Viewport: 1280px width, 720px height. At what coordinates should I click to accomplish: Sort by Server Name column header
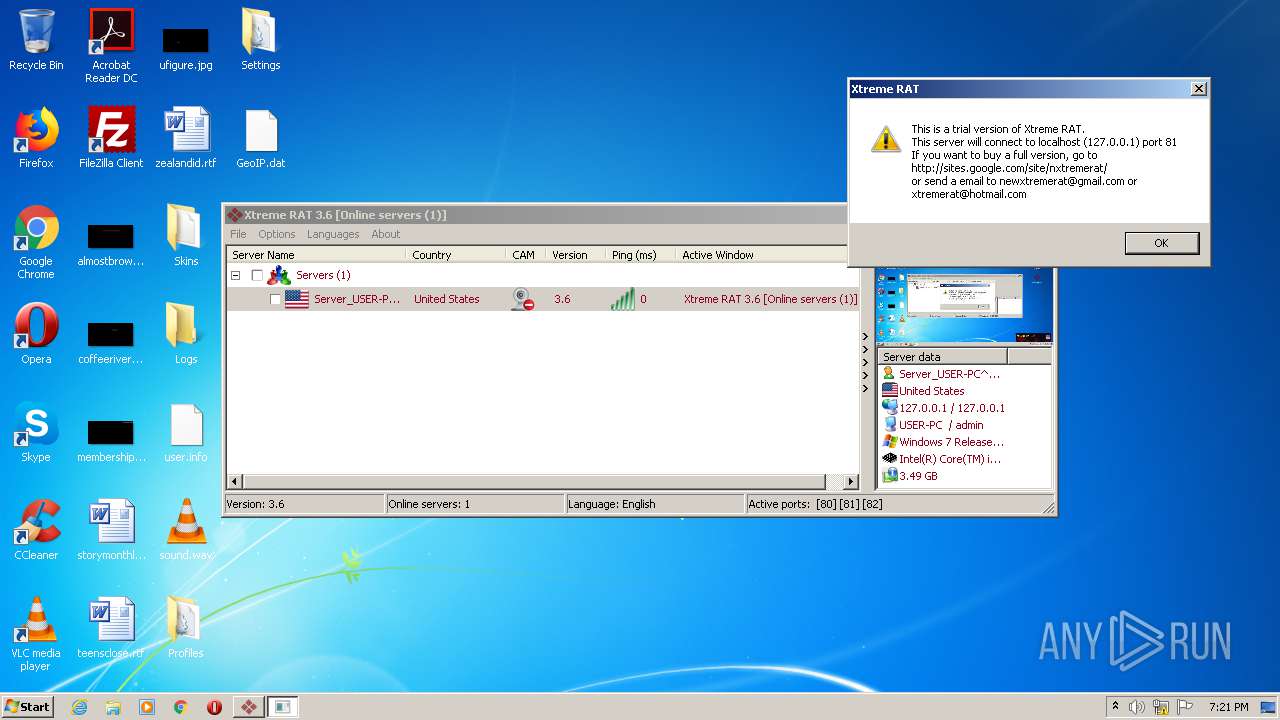[x=316, y=255]
